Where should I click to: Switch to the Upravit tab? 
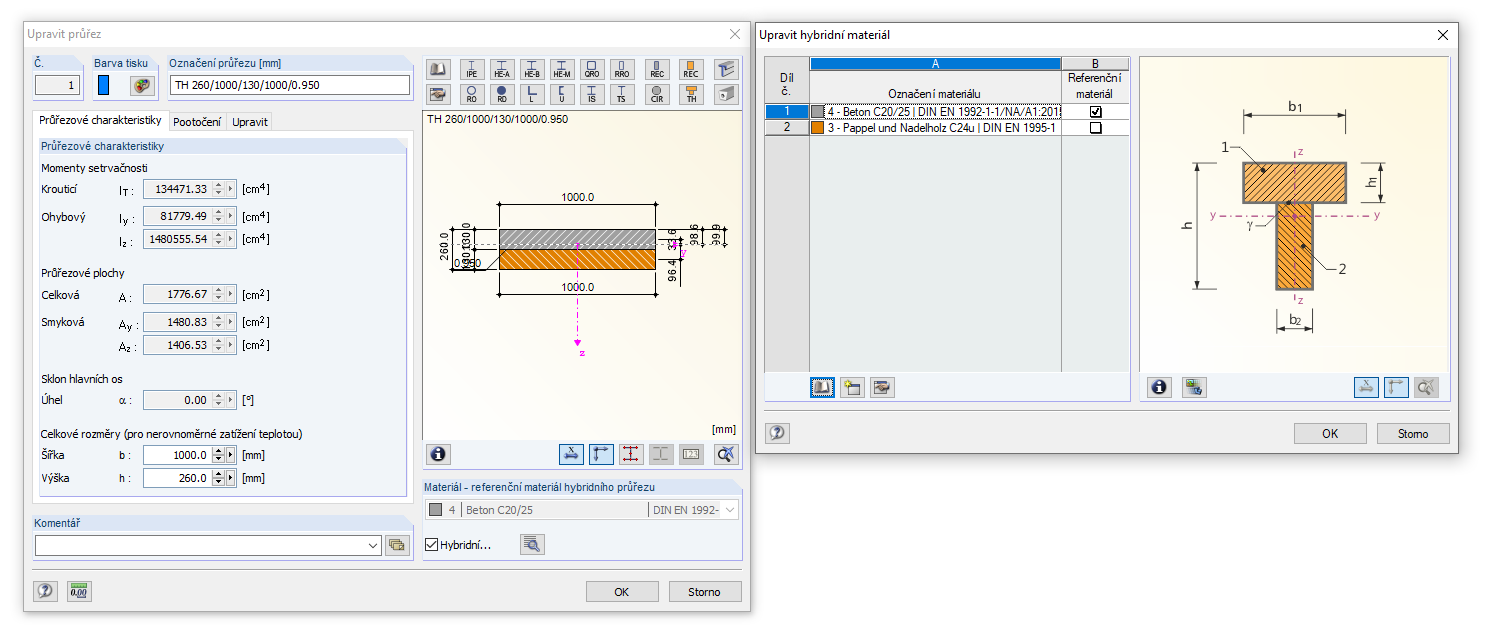coord(249,122)
